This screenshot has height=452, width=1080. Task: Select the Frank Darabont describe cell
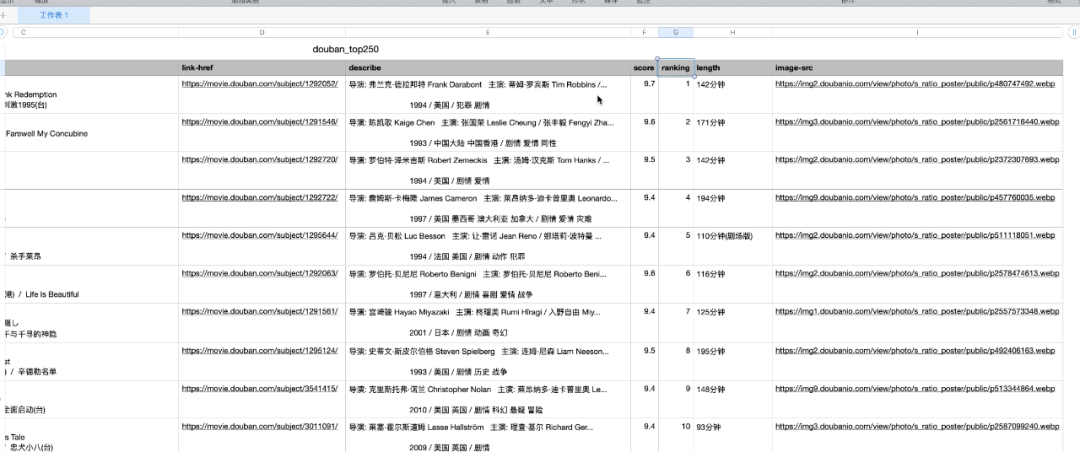[488, 94]
